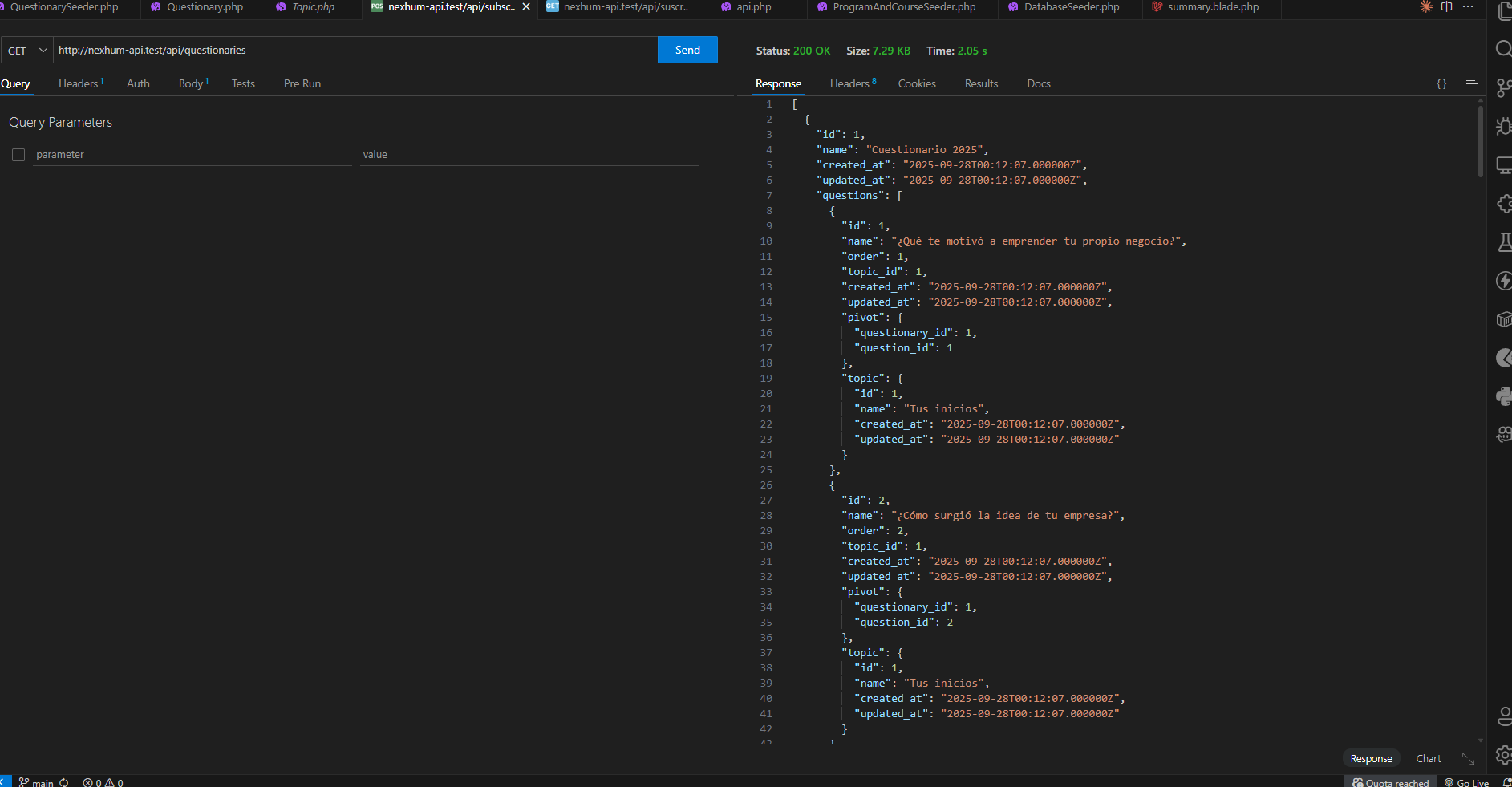Switch to the Body request tab

[191, 84]
